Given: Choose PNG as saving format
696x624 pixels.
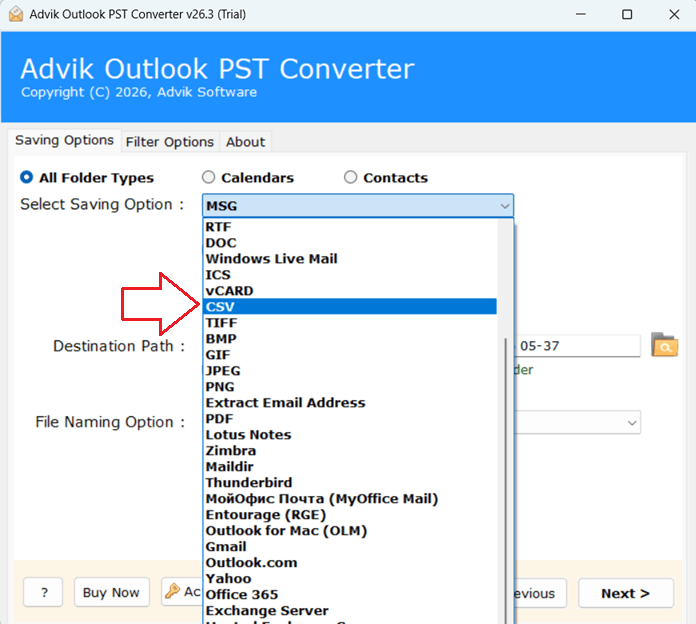Looking at the screenshot, I should 350,387.
